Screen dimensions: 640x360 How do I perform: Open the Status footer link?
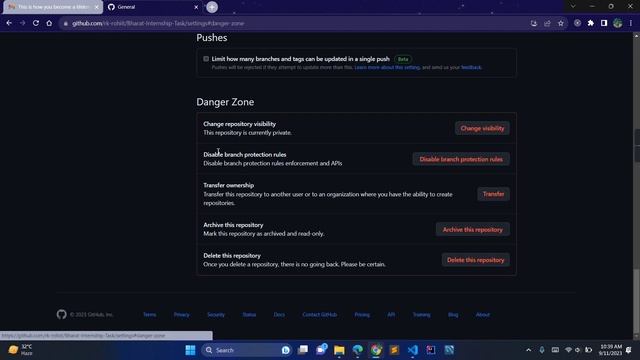tap(249, 314)
